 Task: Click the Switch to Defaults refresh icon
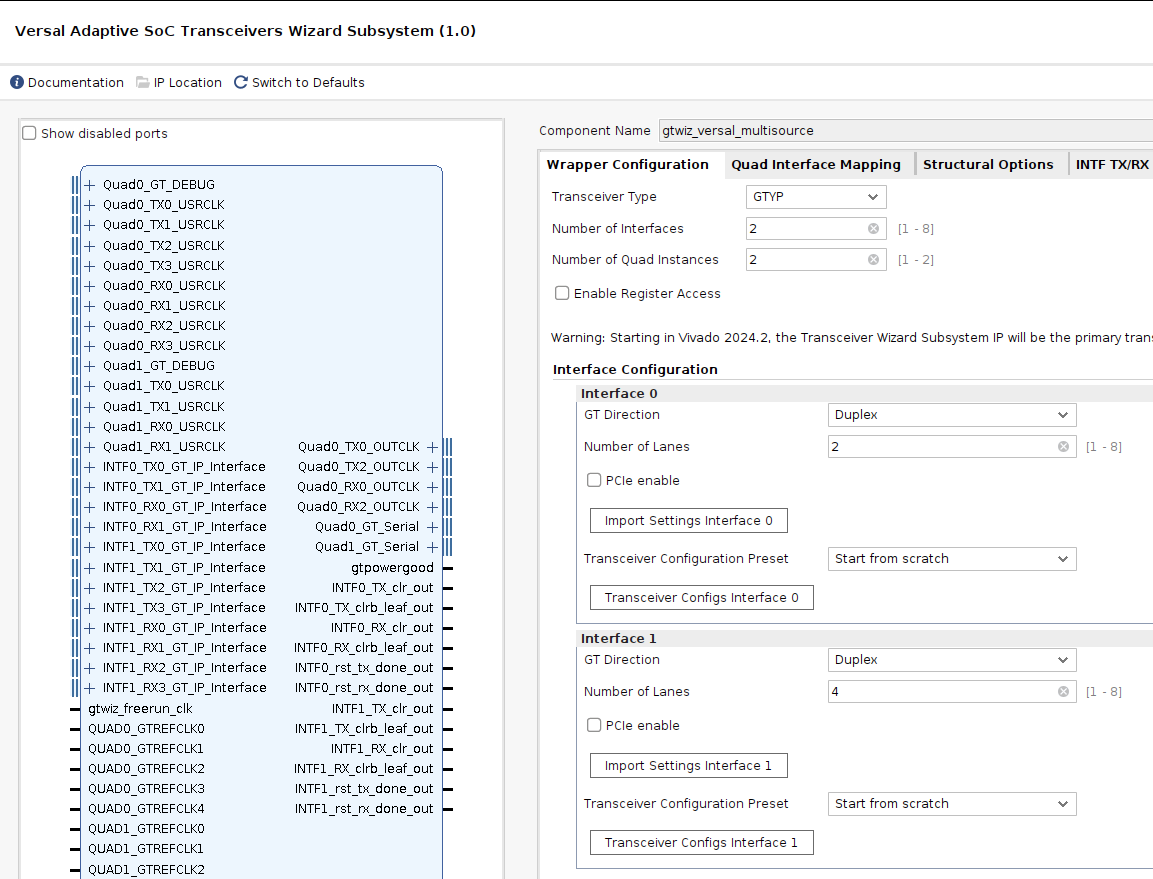point(240,82)
